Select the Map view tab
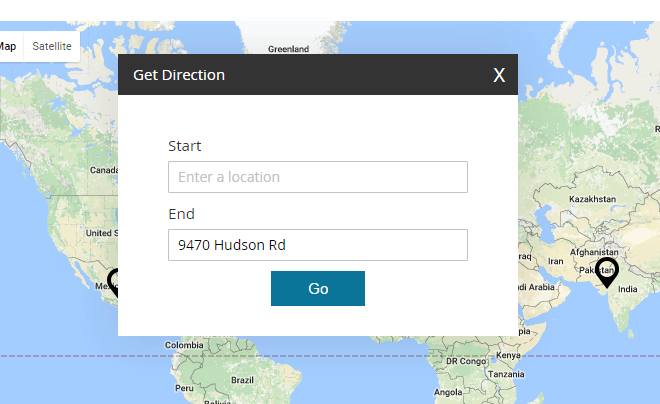660x404 pixels. coord(8,46)
